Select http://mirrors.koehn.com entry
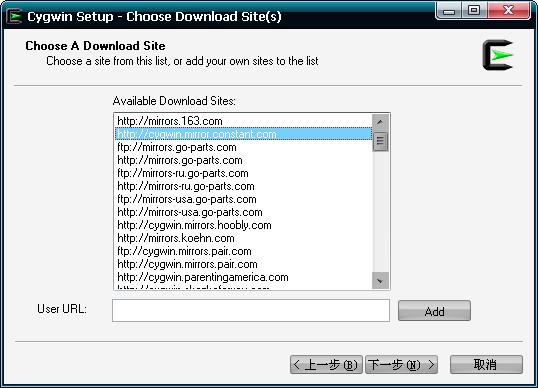The height and width of the screenshot is (388, 538). (x=243, y=238)
